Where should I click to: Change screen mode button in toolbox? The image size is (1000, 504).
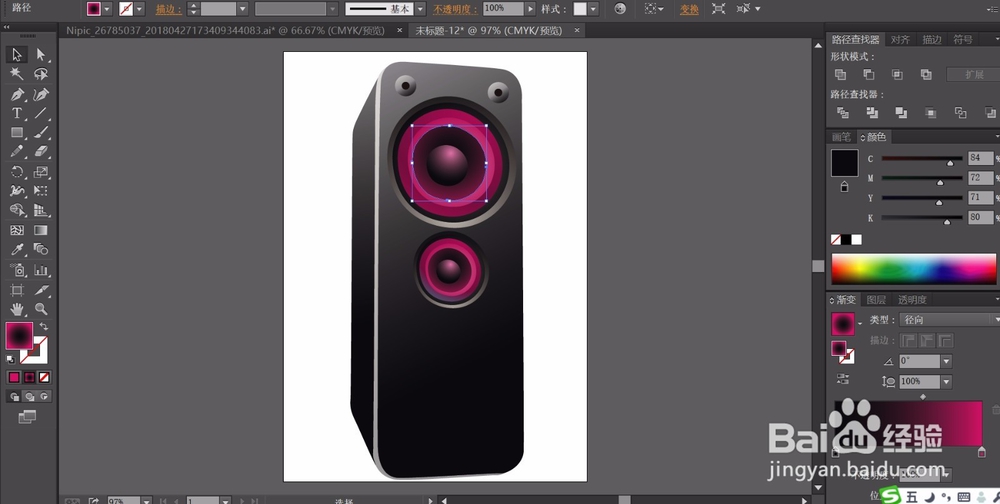pyautogui.click(x=27, y=417)
